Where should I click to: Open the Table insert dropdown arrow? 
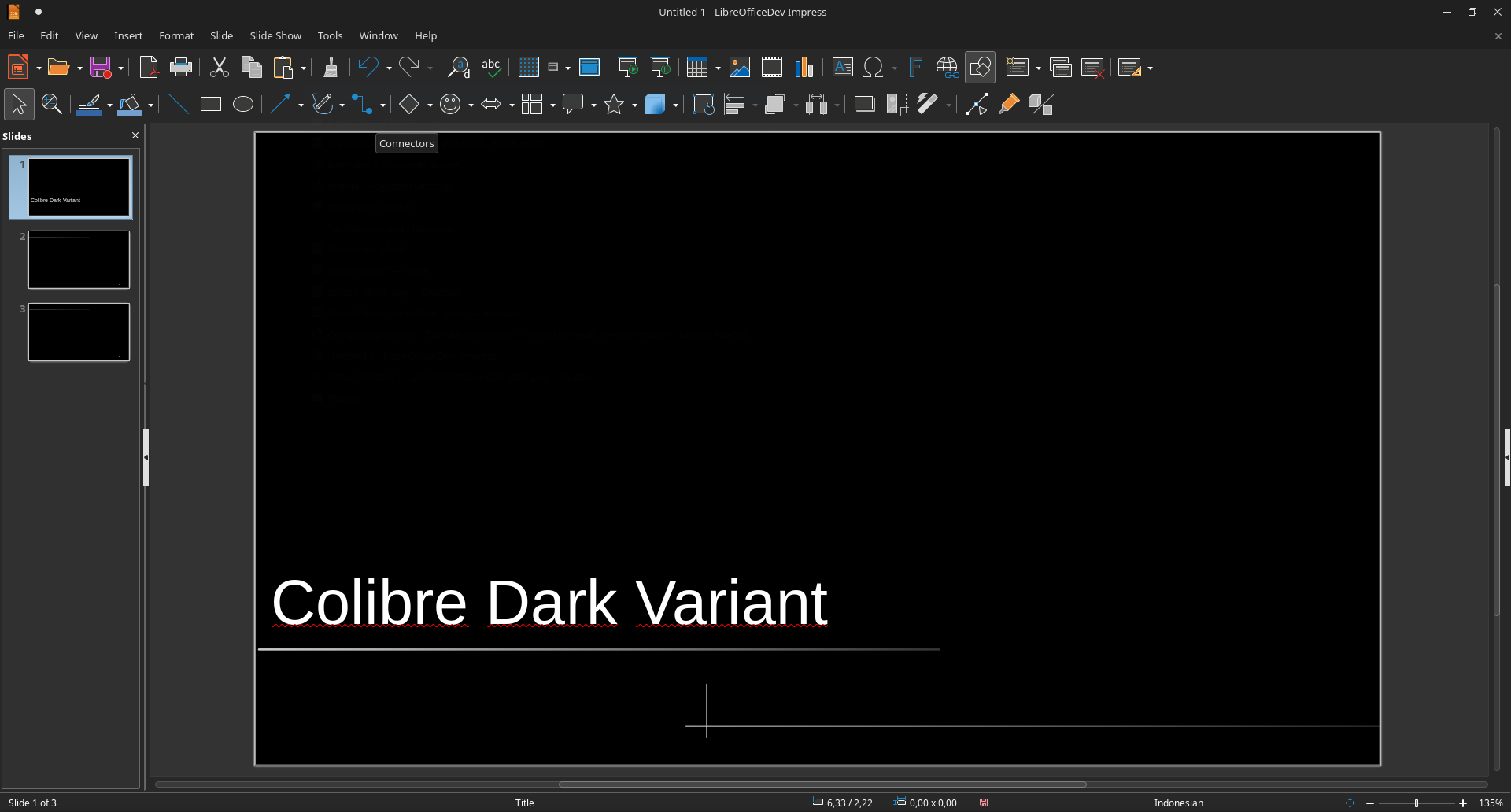pos(718,68)
